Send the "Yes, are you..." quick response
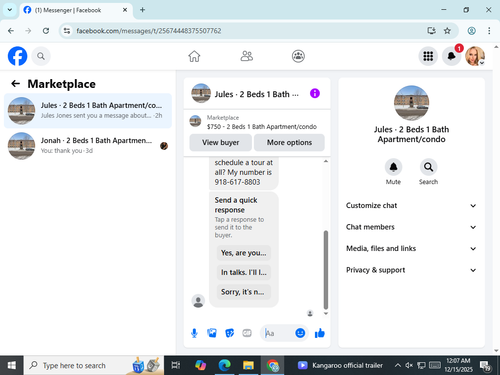This screenshot has width=500, height=375. pos(244,253)
